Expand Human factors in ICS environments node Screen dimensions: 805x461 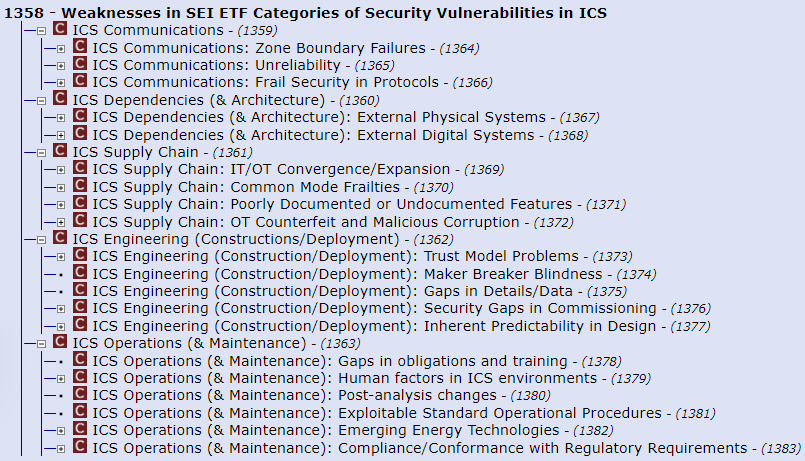coord(60,378)
